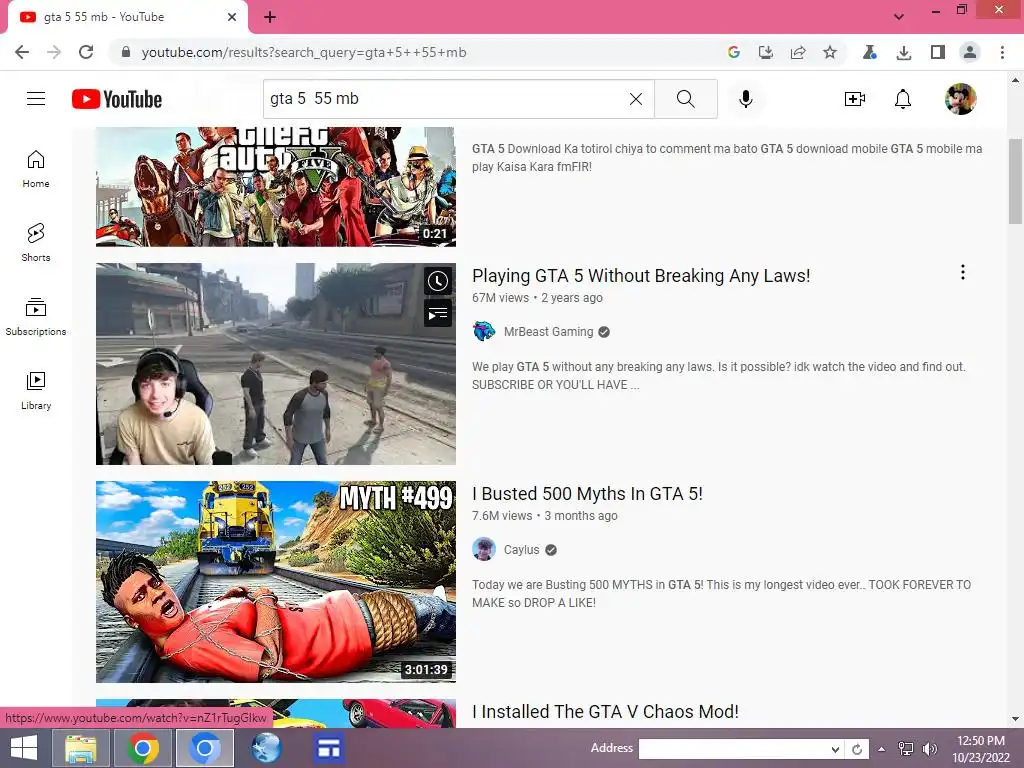Click the 7.6M views 3 months ago text
1024x768 pixels.
545,516
